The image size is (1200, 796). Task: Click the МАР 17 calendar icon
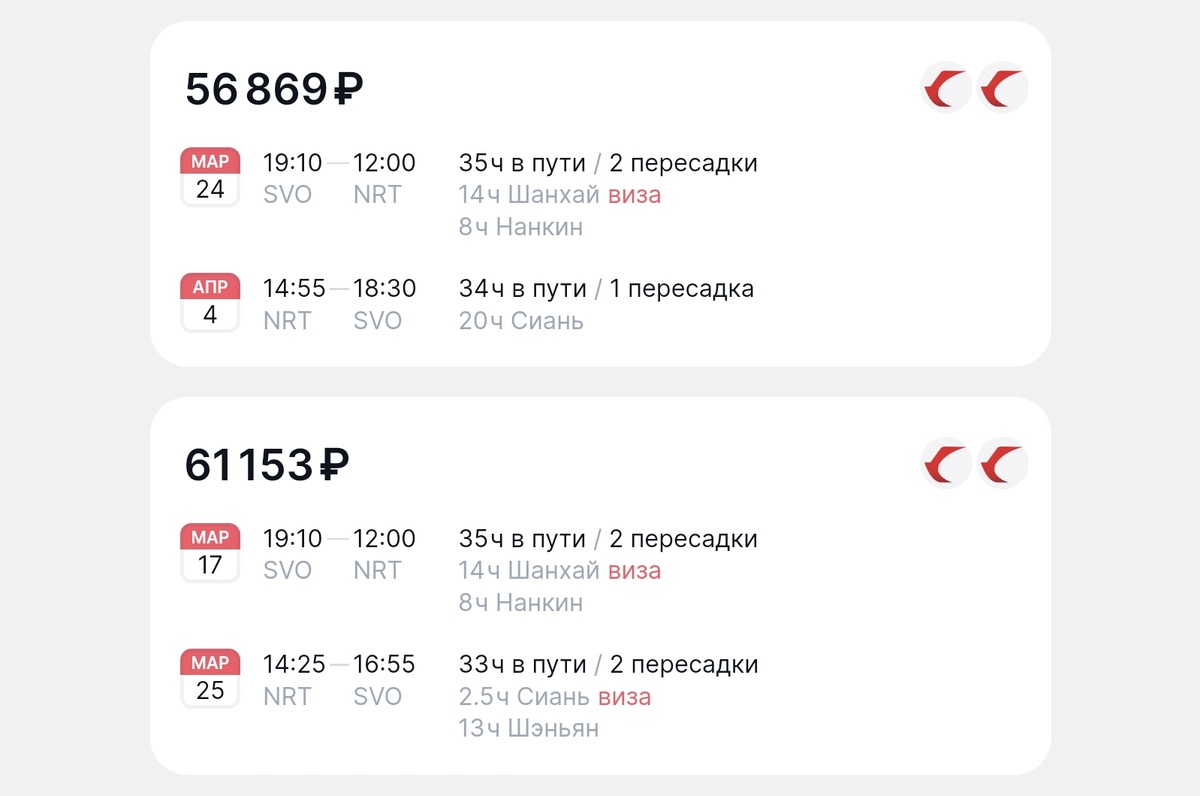pos(210,552)
